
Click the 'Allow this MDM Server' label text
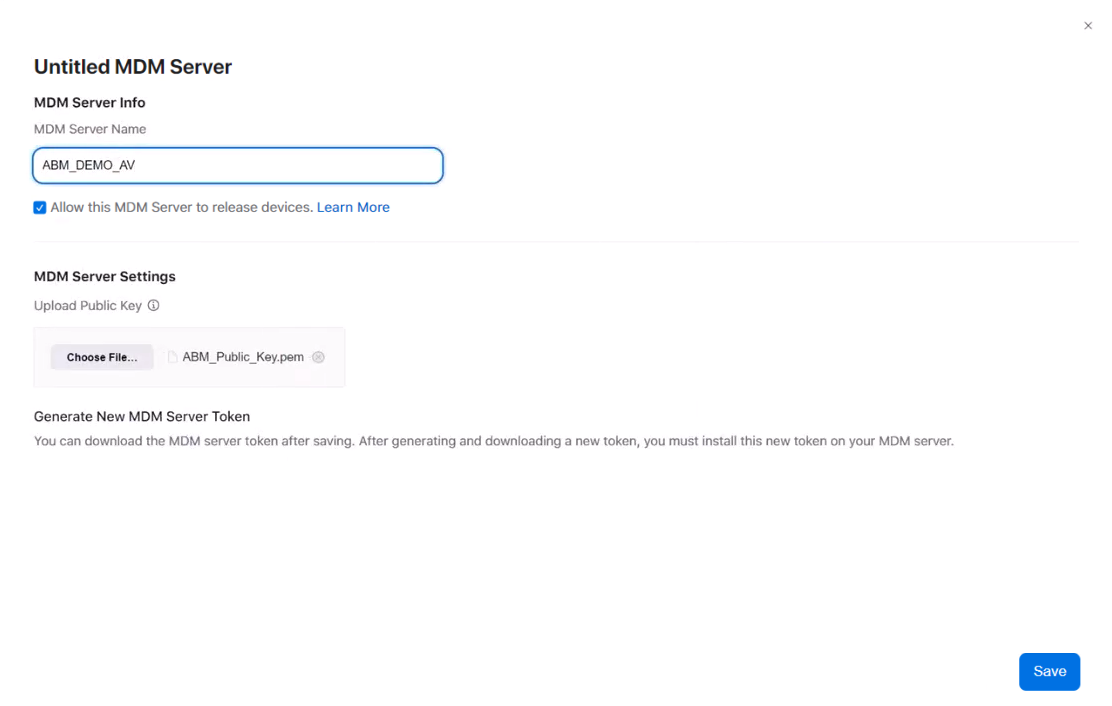181,207
